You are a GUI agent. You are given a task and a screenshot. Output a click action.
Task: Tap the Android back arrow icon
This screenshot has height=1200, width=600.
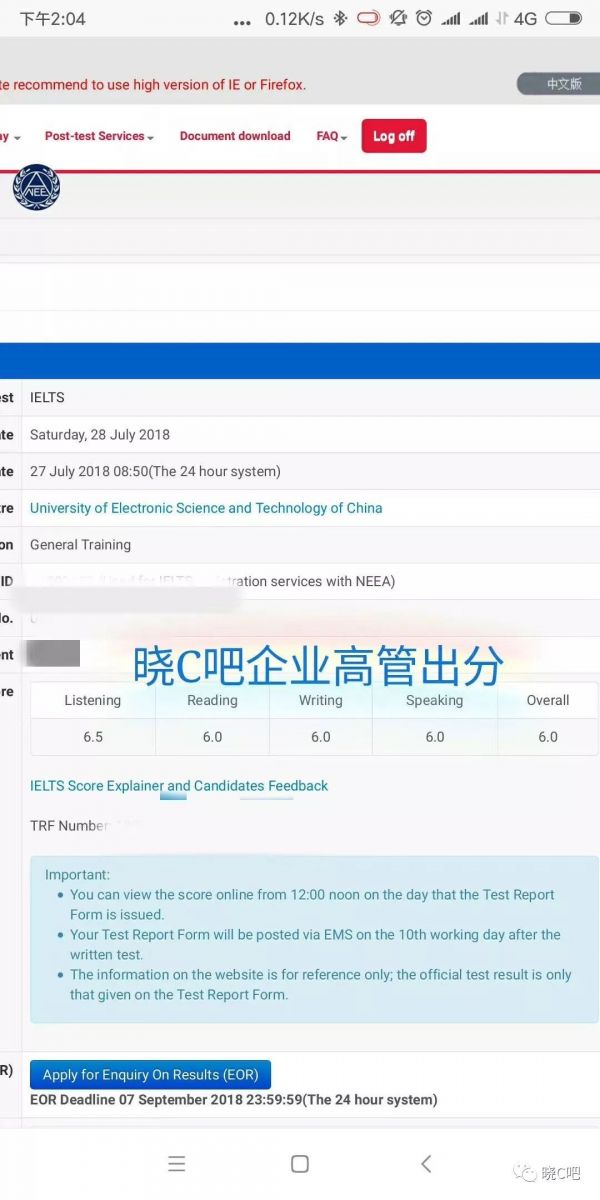click(426, 1163)
